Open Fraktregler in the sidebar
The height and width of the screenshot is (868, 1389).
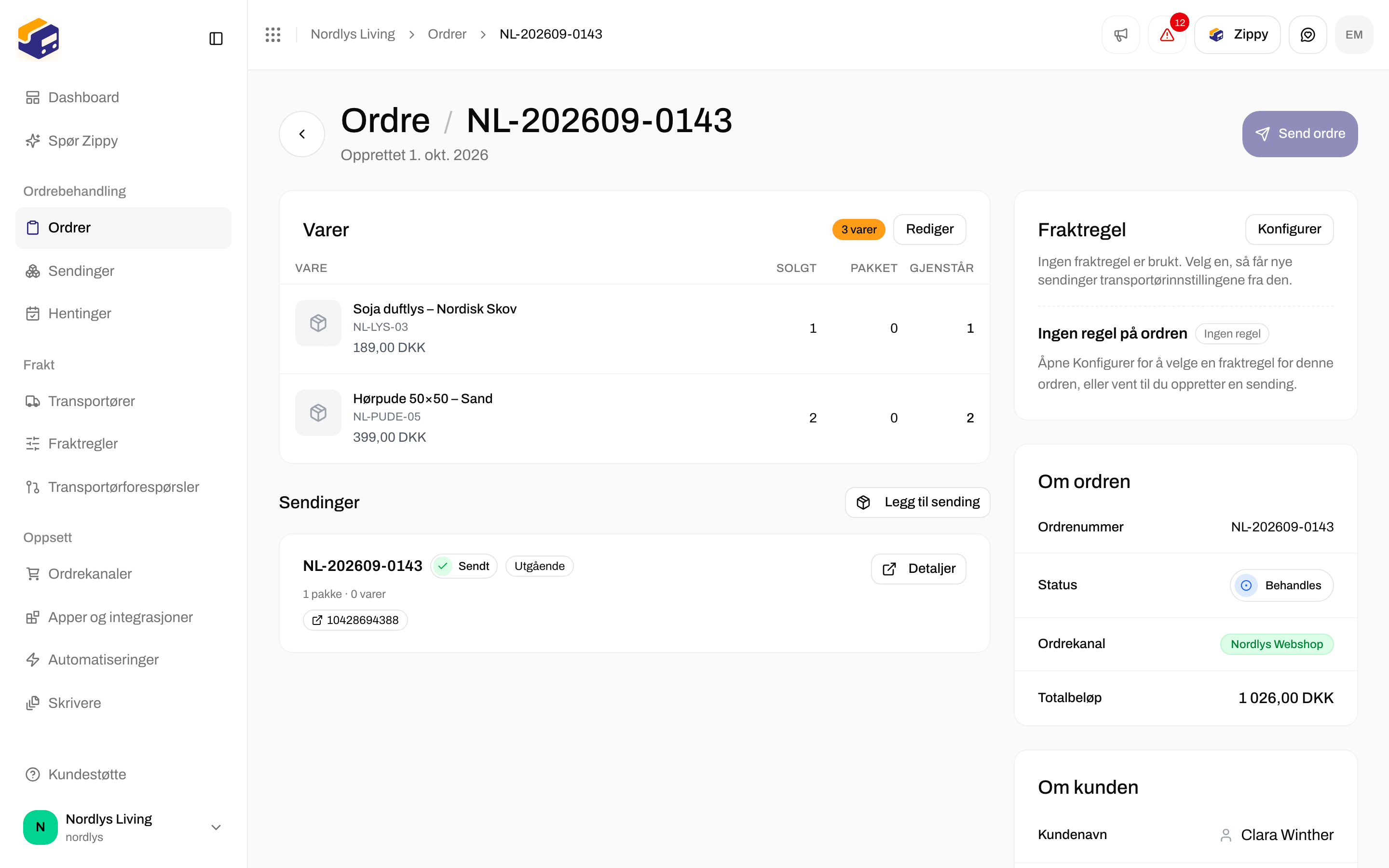[123, 444]
